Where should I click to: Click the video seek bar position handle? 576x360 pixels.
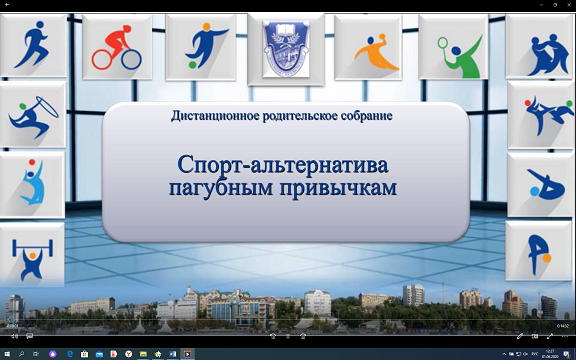[x=11, y=320]
